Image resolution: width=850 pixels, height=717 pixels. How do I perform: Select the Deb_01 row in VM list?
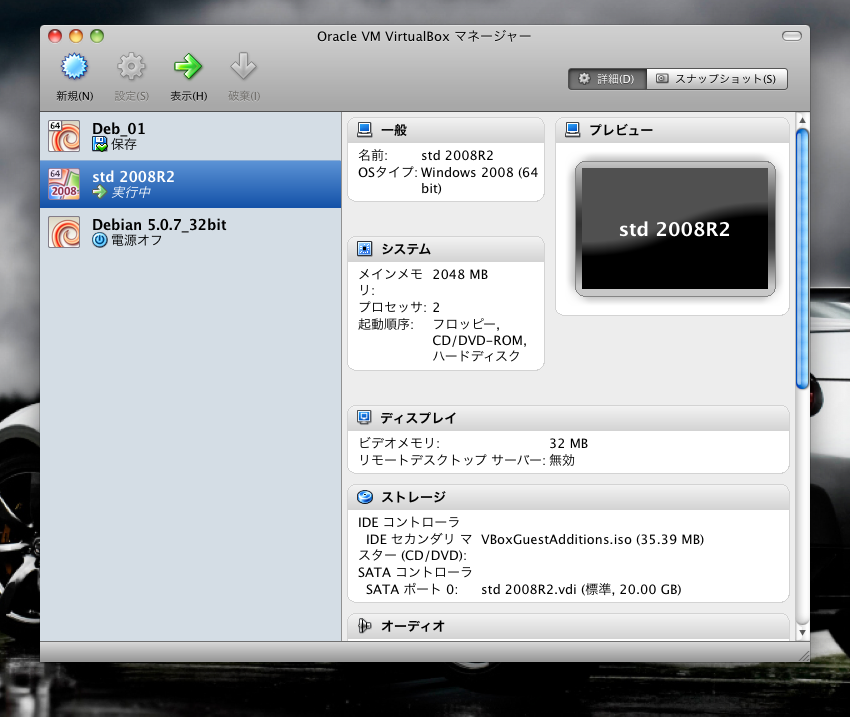pos(191,136)
